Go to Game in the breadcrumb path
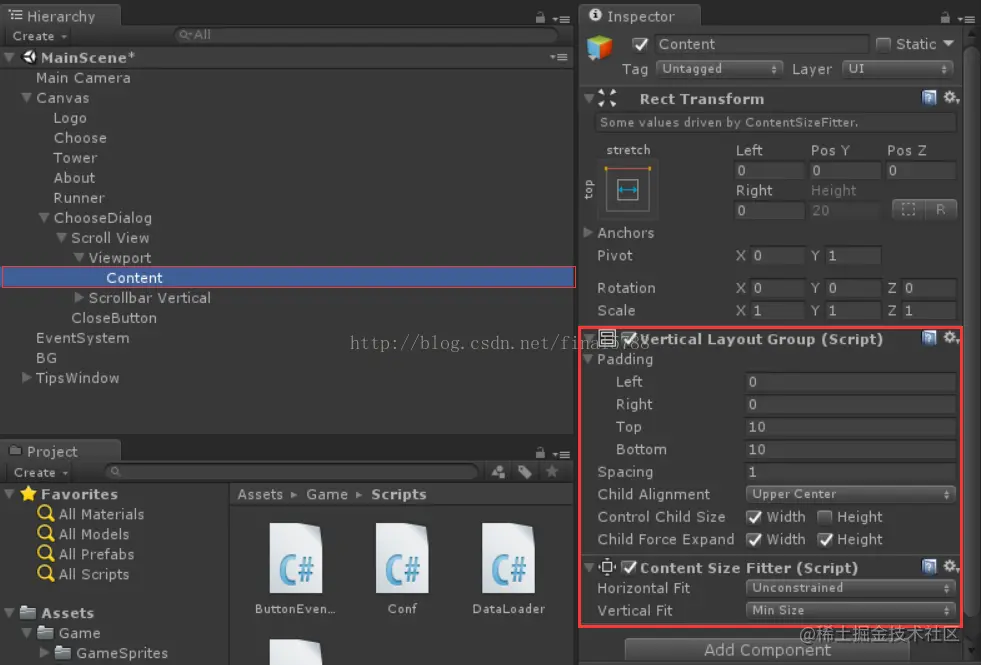The height and width of the screenshot is (665, 981). [327, 494]
